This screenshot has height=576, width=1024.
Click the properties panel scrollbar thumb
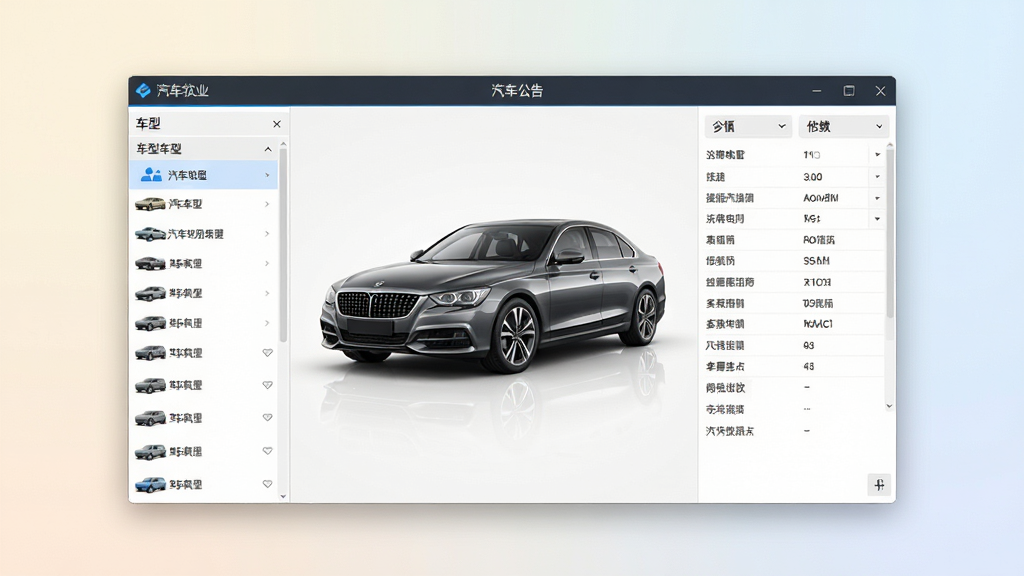(x=889, y=234)
